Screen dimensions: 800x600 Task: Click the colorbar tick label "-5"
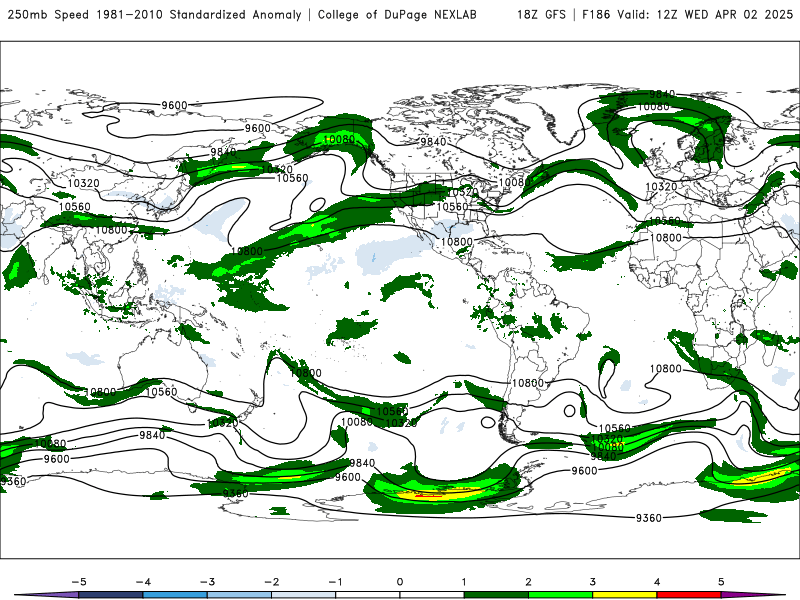coord(79,582)
